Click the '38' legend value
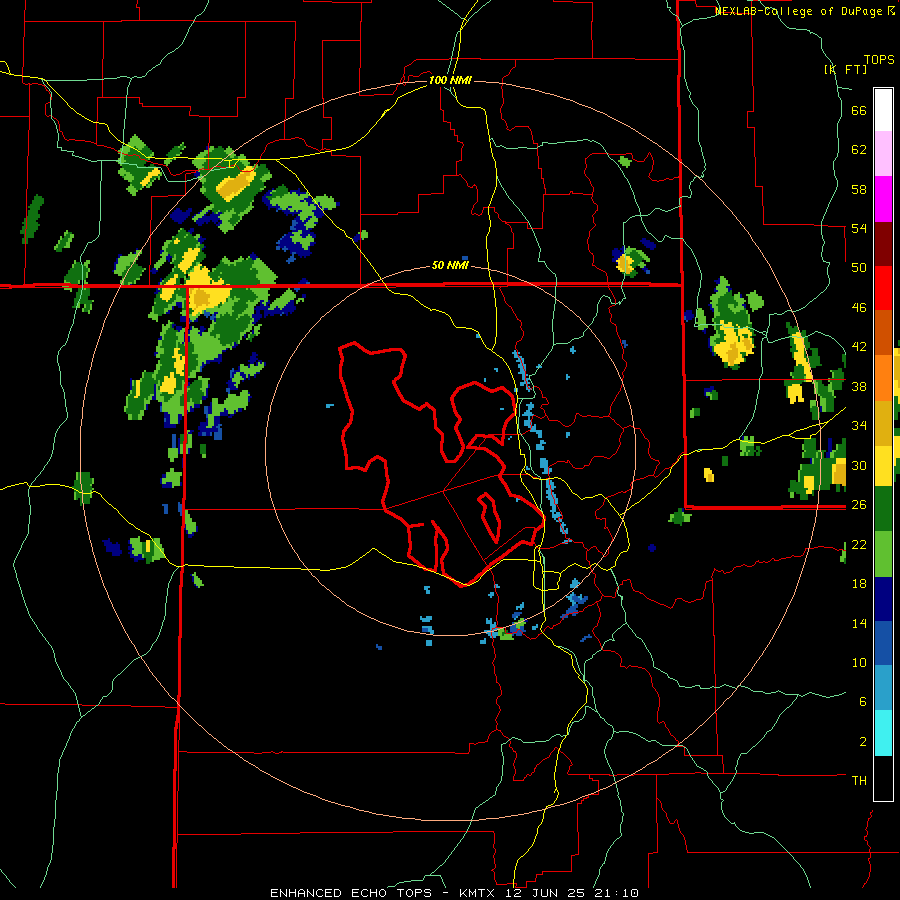The height and width of the screenshot is (900, 900). pos(859,386)
